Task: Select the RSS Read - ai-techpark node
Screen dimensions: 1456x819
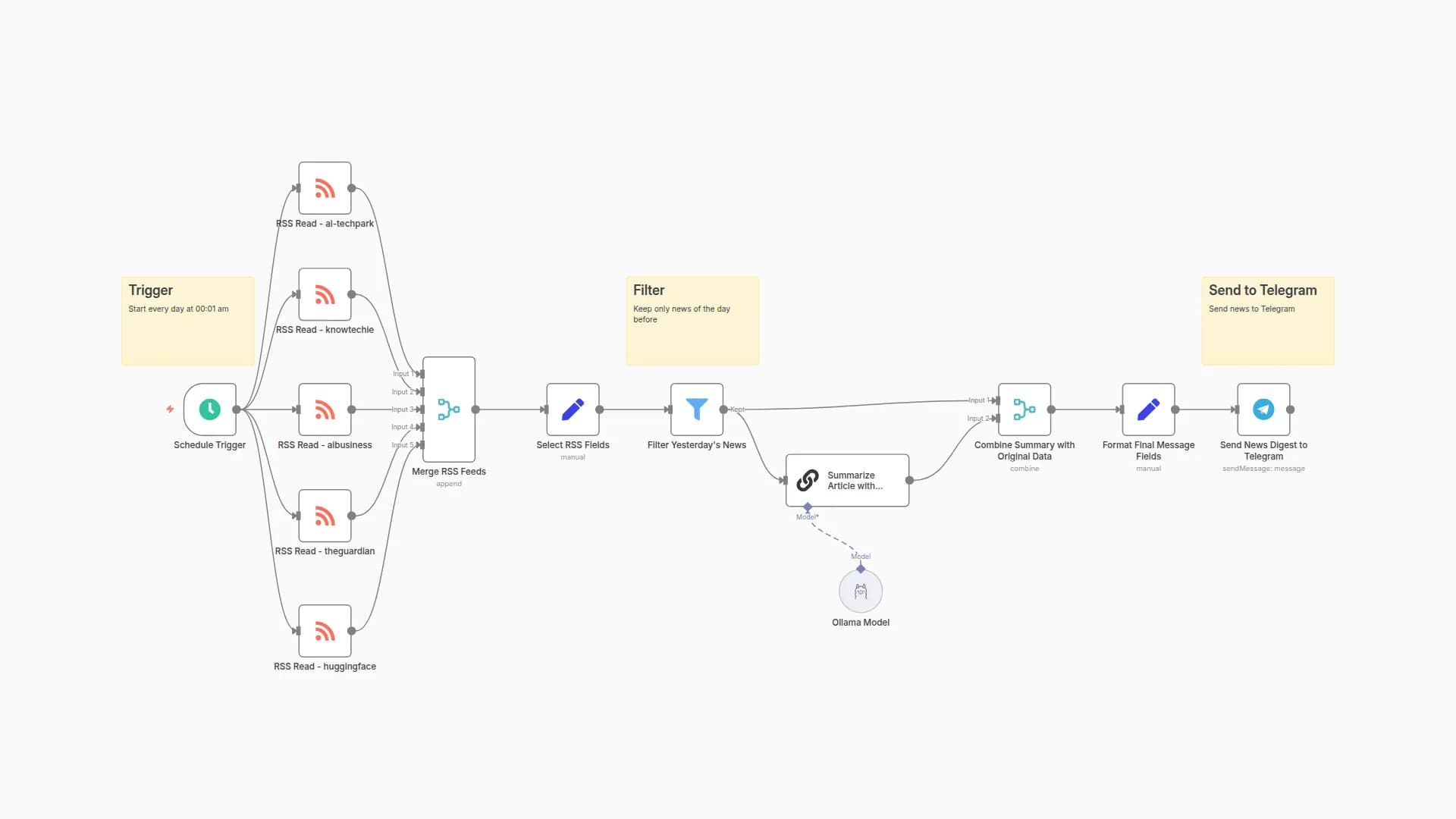Action: pos(325,188)
